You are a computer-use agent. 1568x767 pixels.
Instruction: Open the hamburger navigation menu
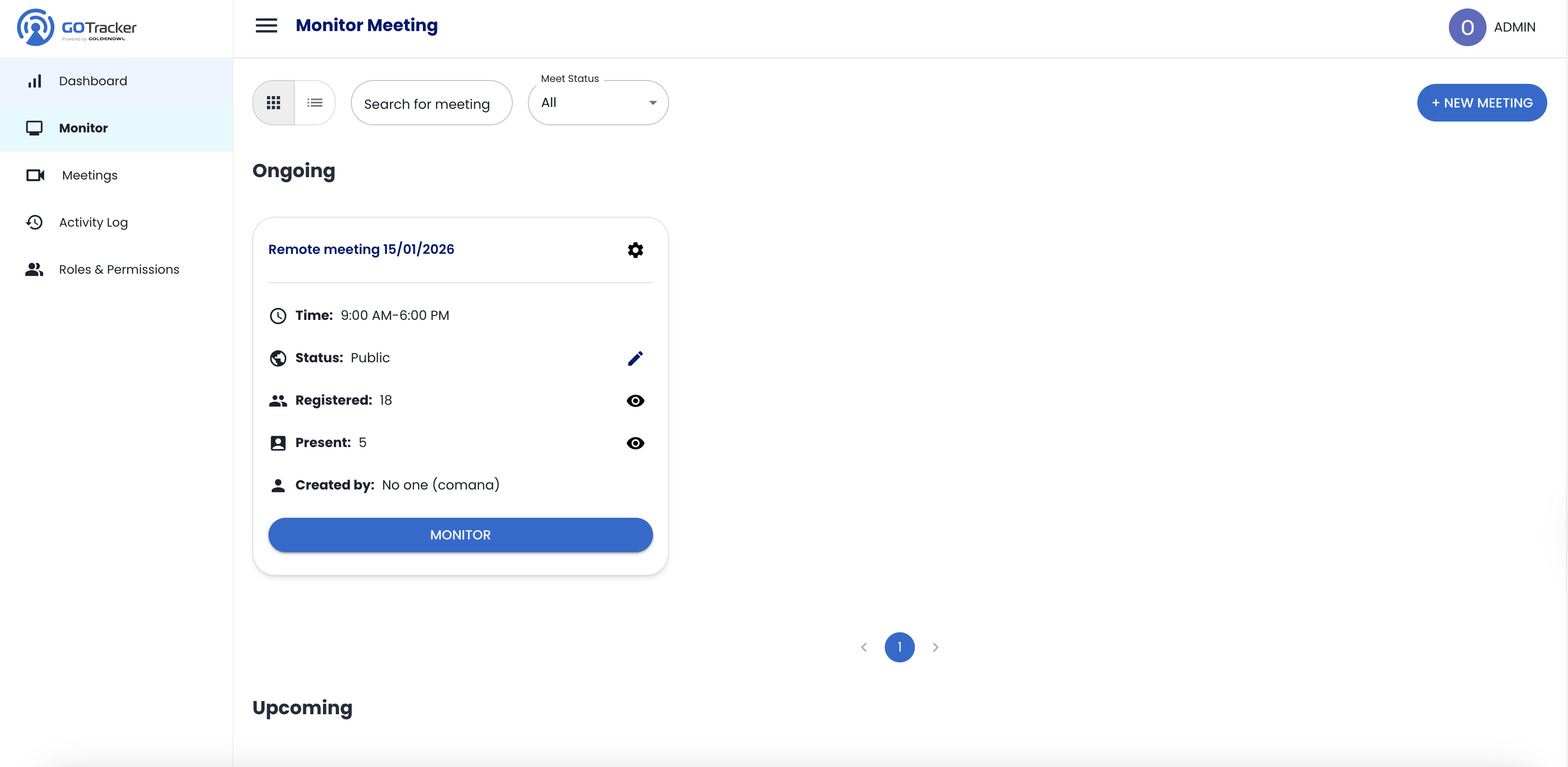click(x=266, y=25)
